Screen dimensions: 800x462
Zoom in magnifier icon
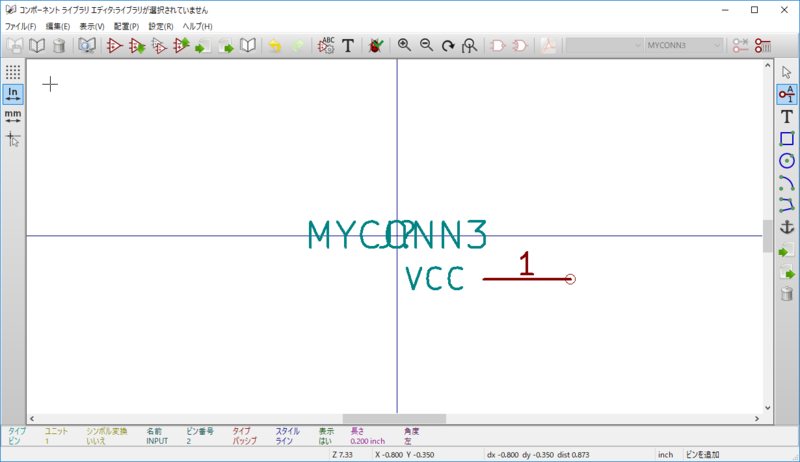404,45
